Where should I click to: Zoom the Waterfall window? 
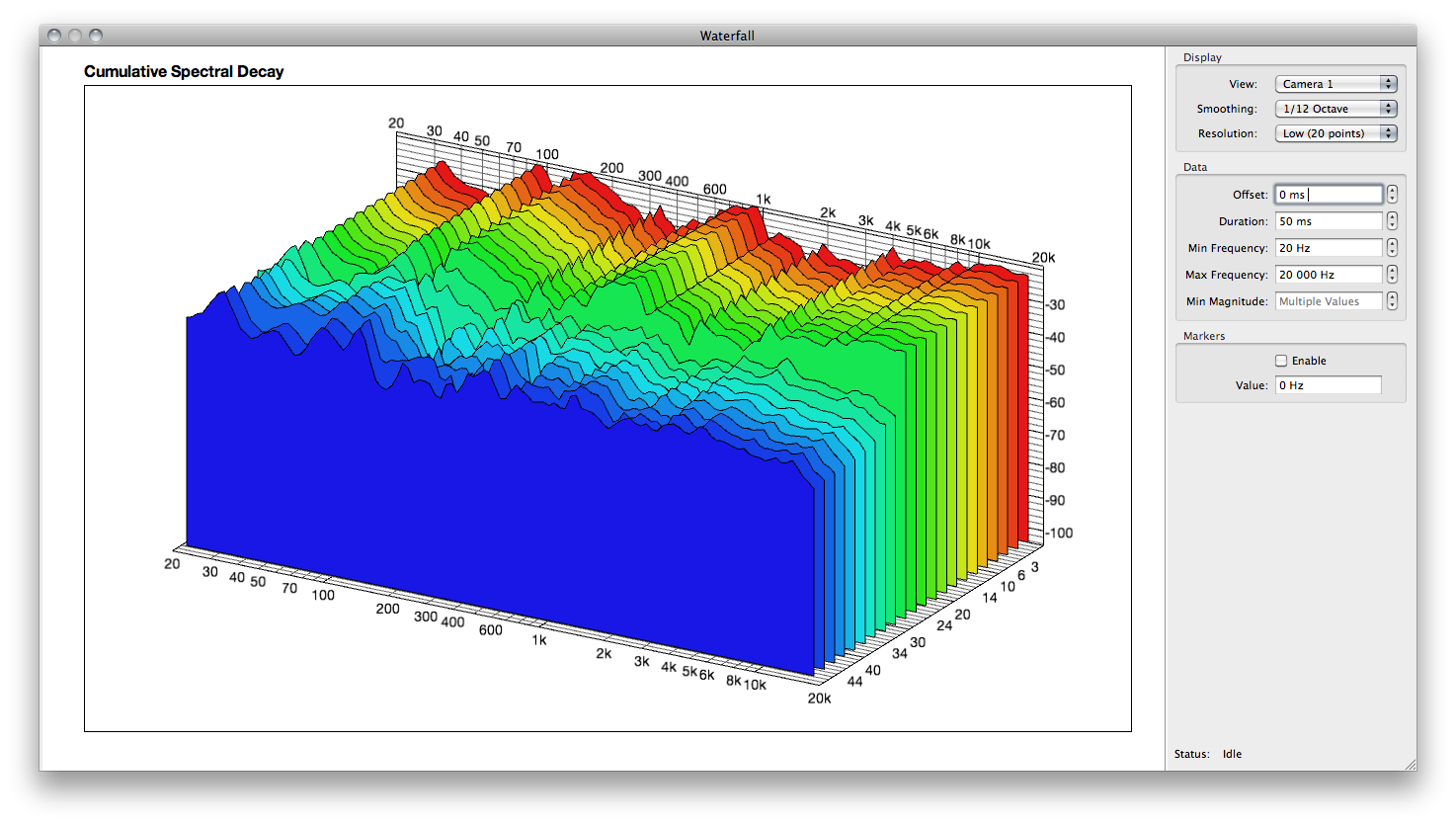pyautogui.click(x=96, y=36)
